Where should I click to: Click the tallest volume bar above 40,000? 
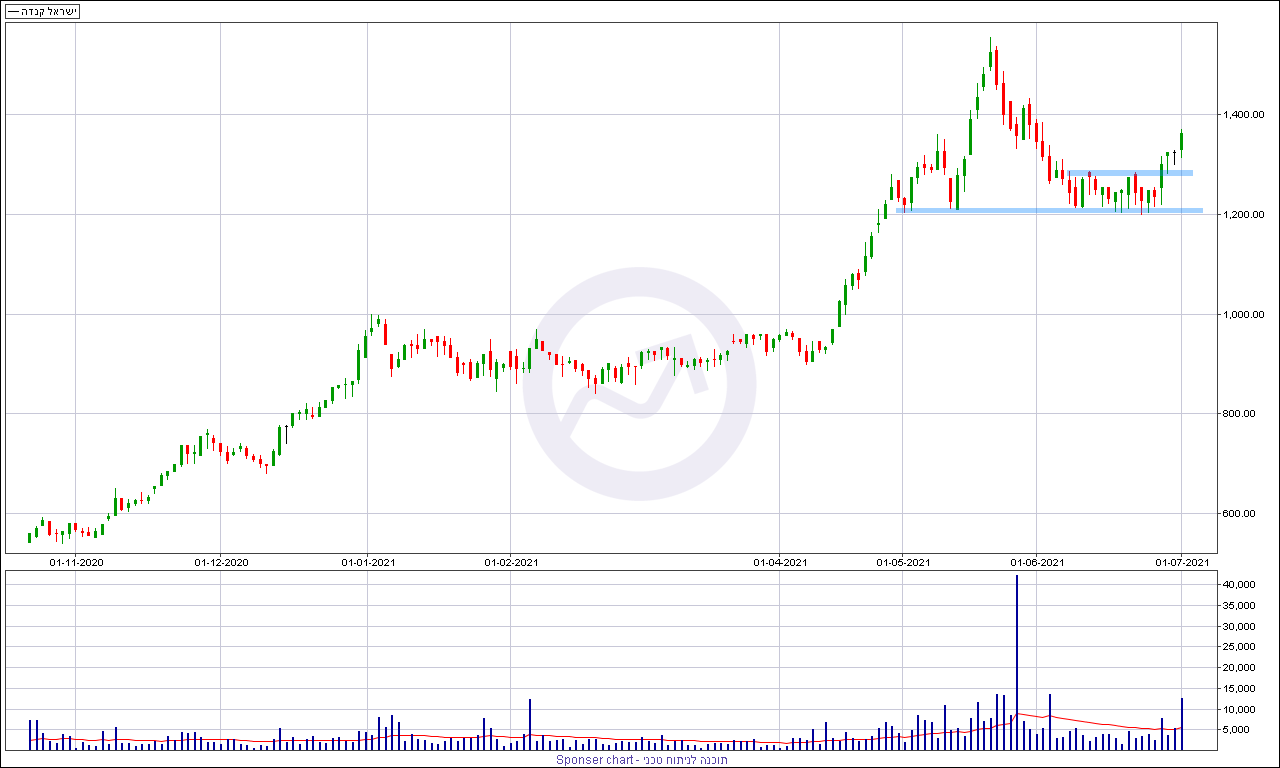1017,663
